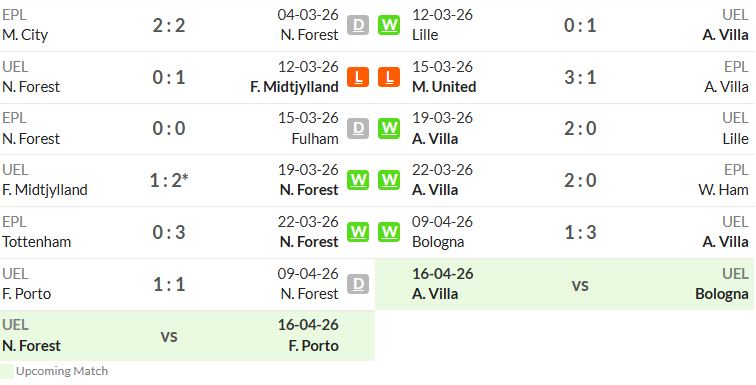Image resolution: width=756 pixels, height=385 pixels.
Task: Open the 3:1 score for M. United
Action: tap(580, 77)
